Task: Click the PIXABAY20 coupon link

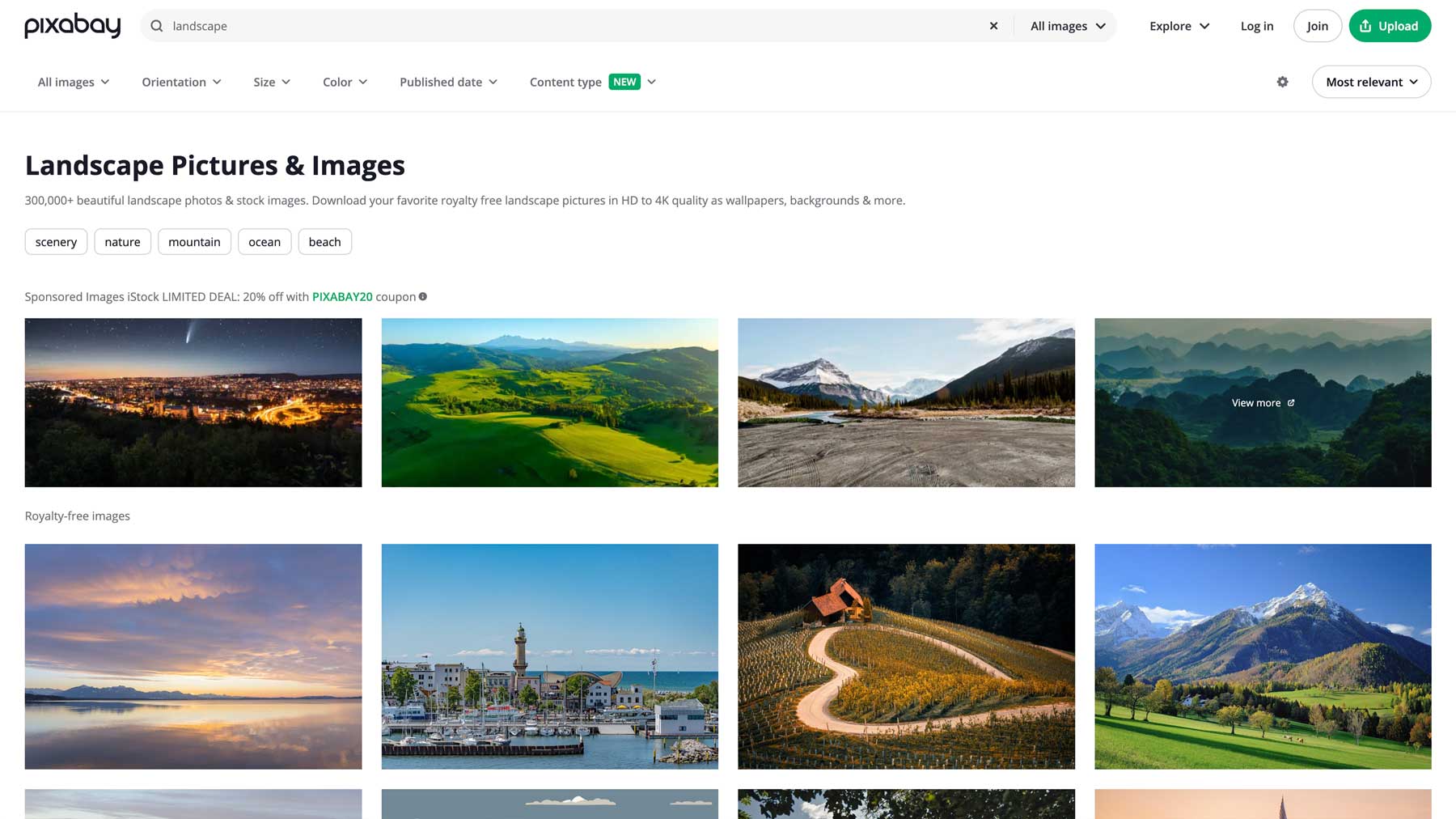Action: point(342,297)
